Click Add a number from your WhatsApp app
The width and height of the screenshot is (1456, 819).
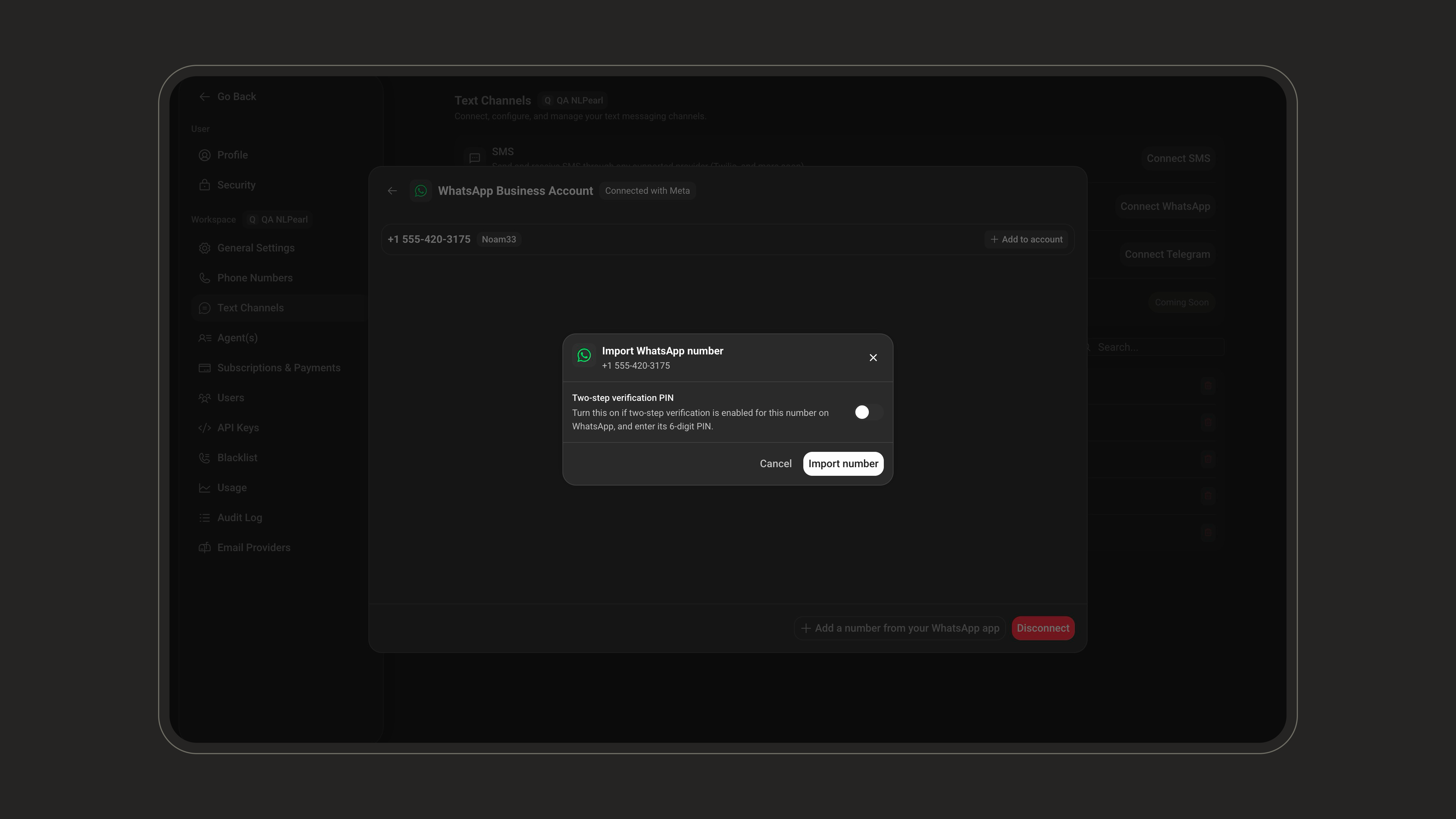(900, 628)
